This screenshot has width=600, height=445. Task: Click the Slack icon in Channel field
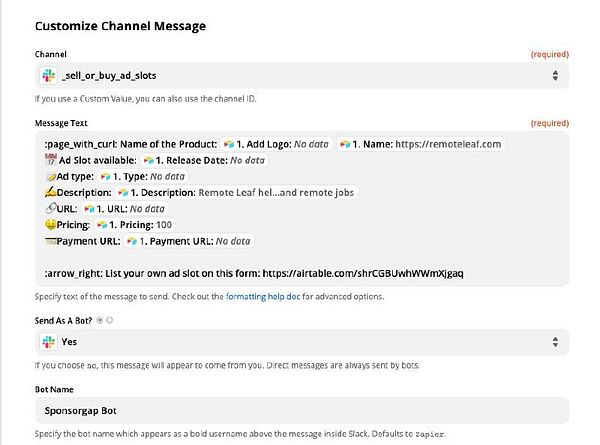49,75
